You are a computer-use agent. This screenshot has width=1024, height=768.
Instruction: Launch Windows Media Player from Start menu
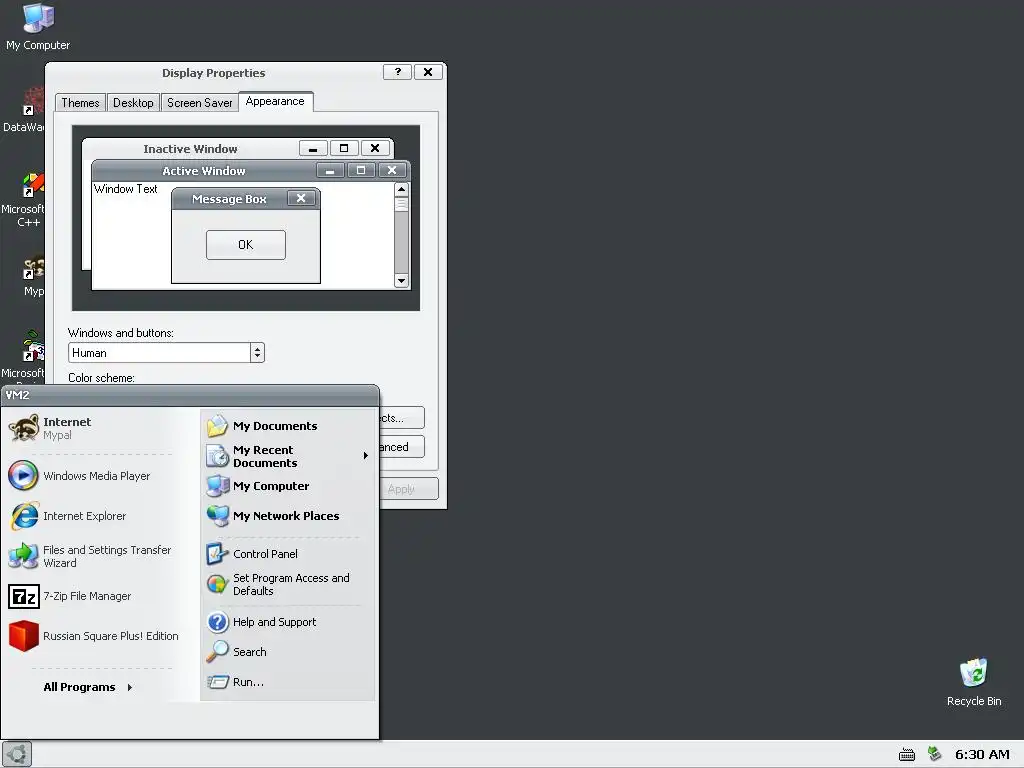tap(24, 475)
